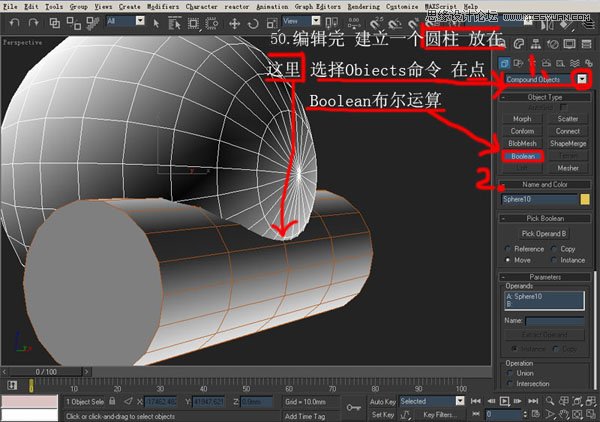Click the Undo arrow icon
The image size is (600, 422).
coord(15,23)
